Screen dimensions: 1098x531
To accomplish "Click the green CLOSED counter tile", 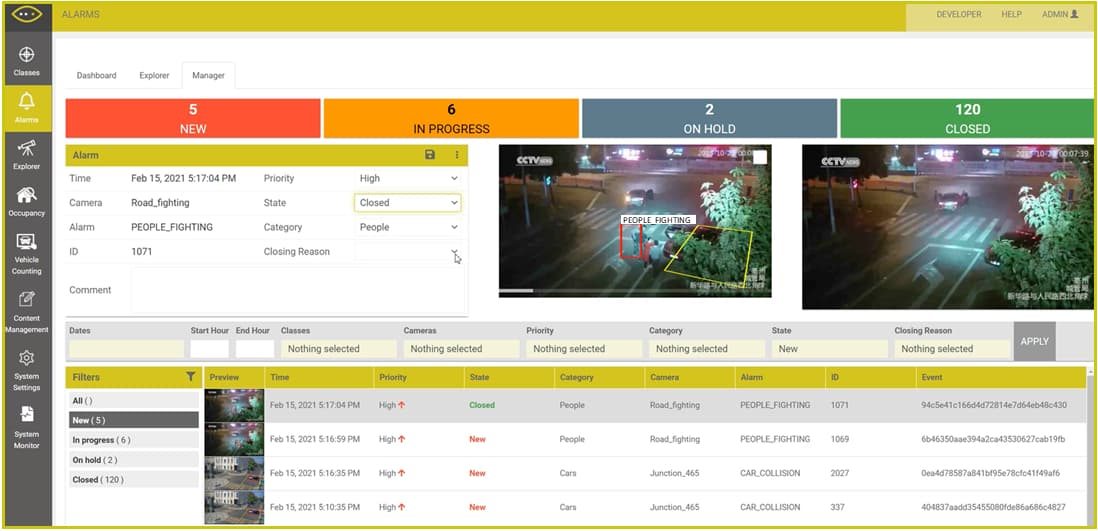I will coord(967,118).
